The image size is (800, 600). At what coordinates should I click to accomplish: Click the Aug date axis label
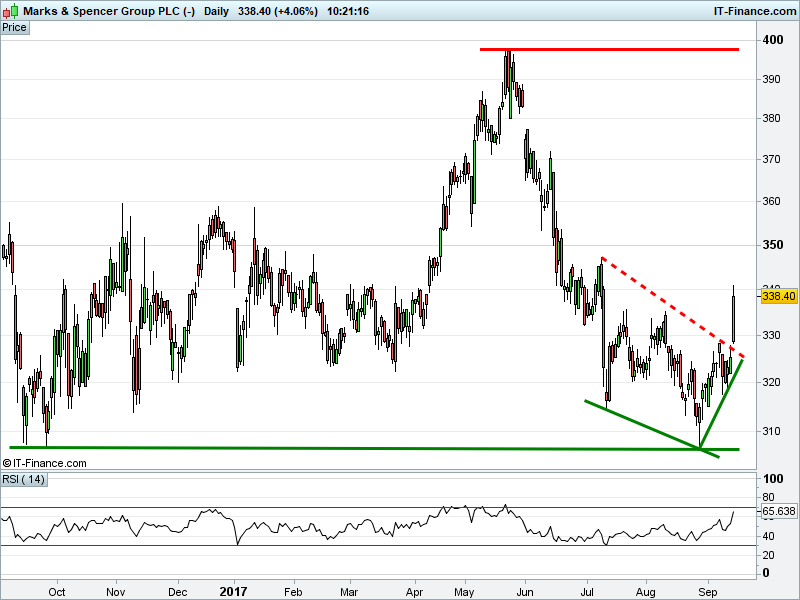645,592
